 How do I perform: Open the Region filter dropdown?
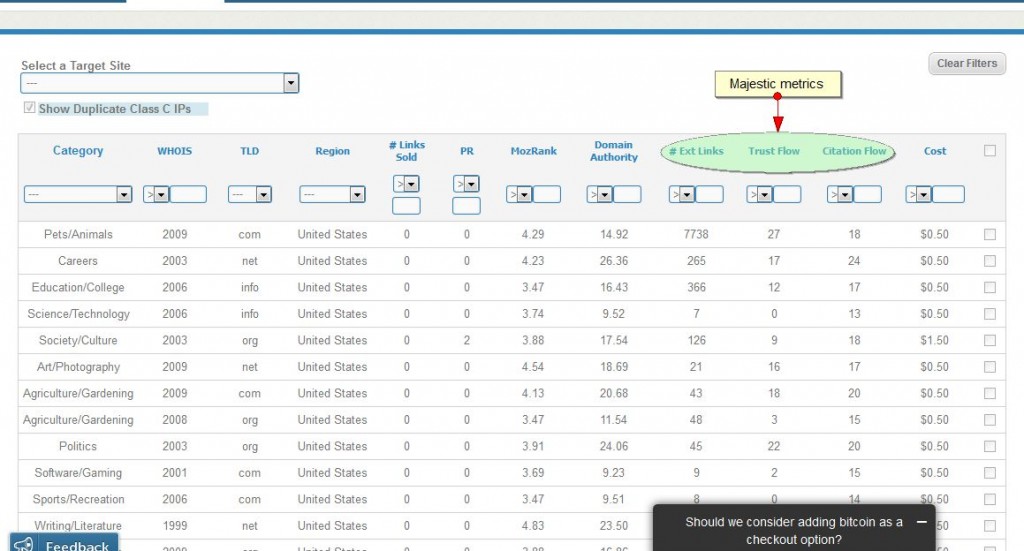pyautogui.click(x=332, y=194)
